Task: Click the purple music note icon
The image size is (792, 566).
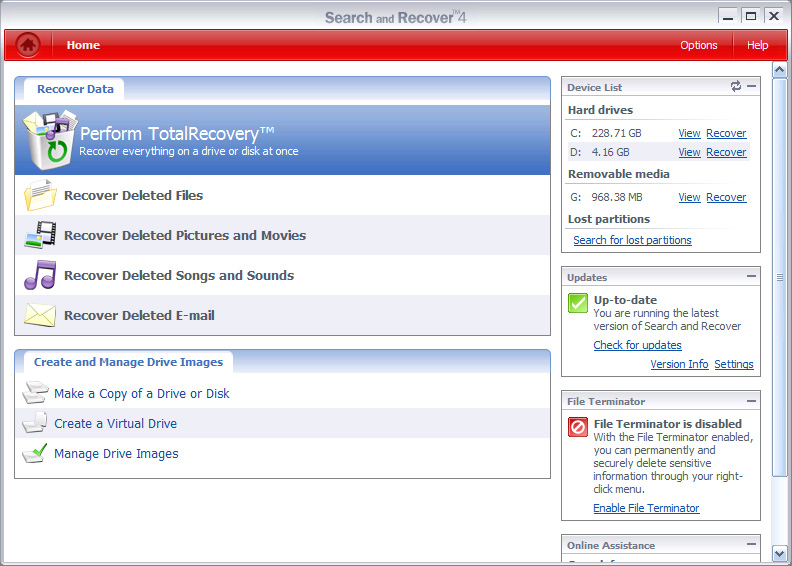Action: pos(40,275)
